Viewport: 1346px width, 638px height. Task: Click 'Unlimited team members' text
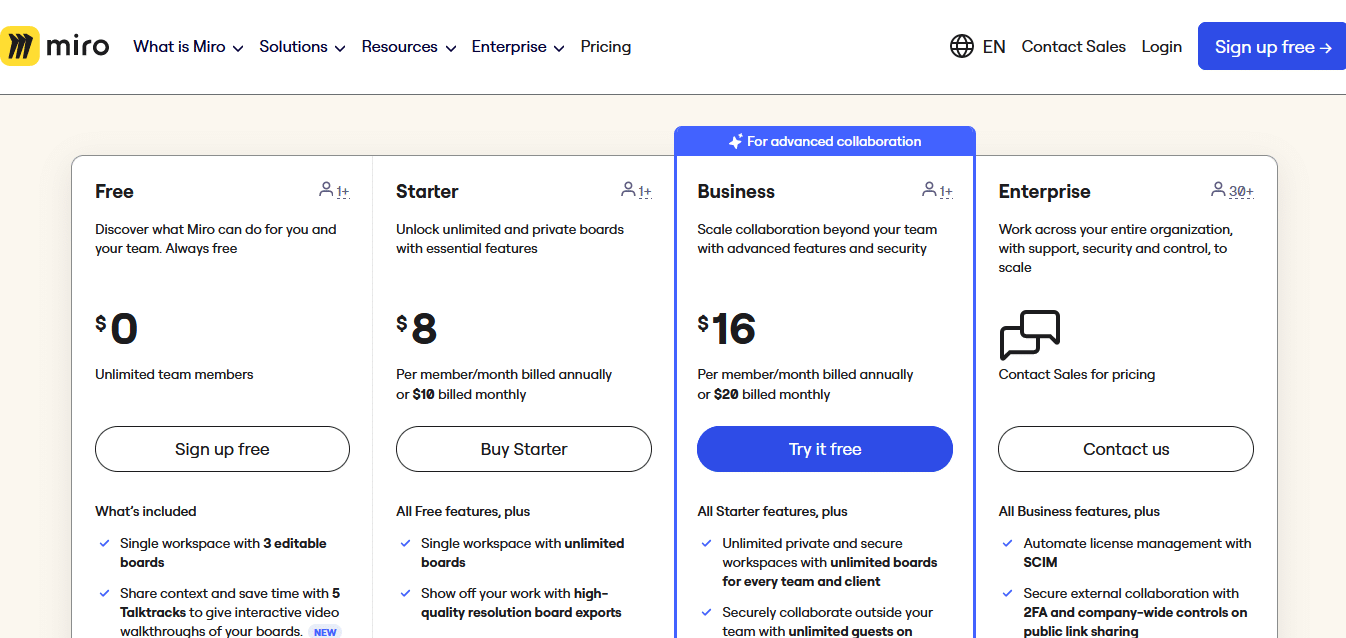(174, 374)
